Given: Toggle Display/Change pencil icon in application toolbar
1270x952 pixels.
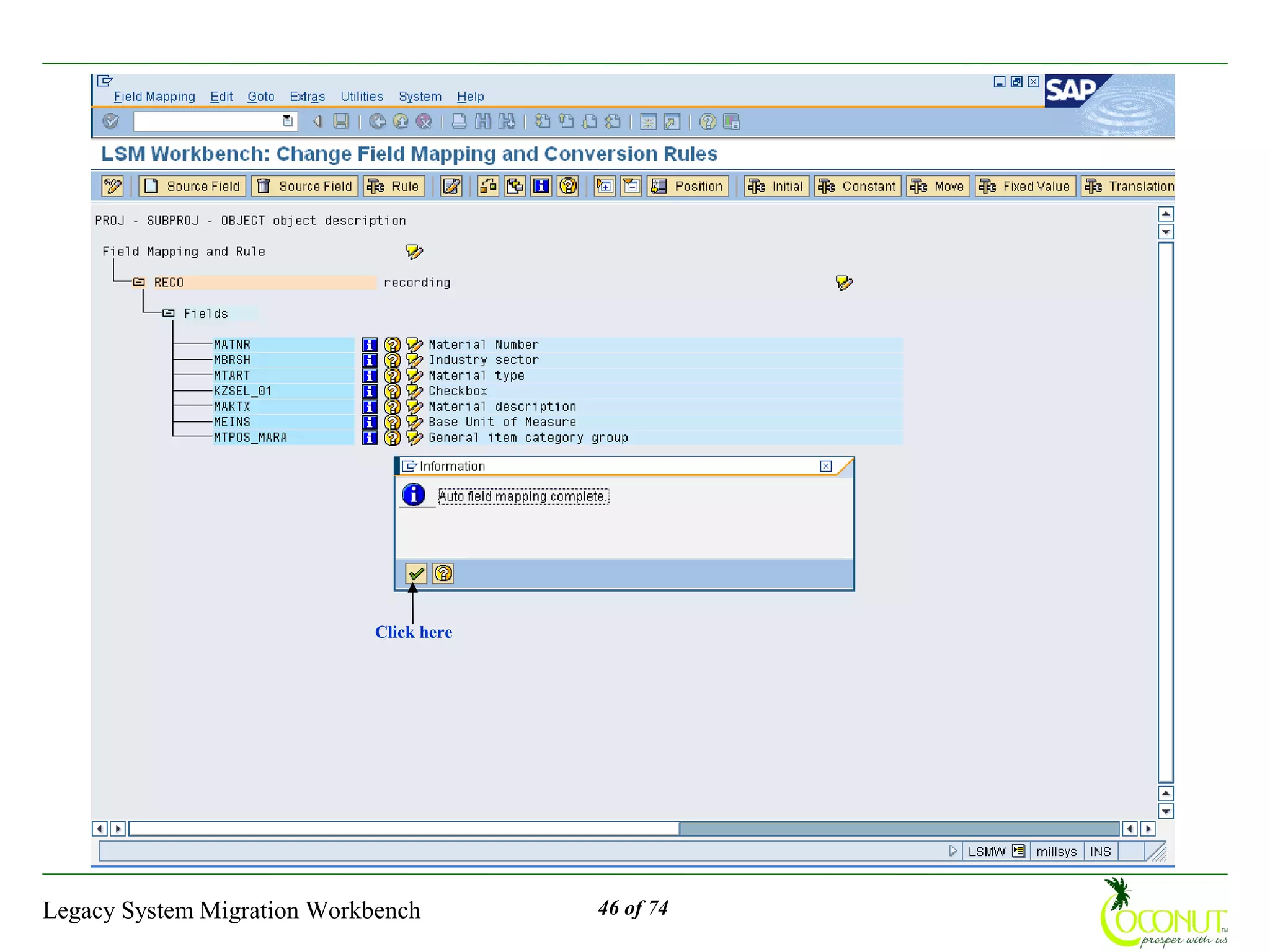Looking at the screenshot, I should click(x=113, y=186).
